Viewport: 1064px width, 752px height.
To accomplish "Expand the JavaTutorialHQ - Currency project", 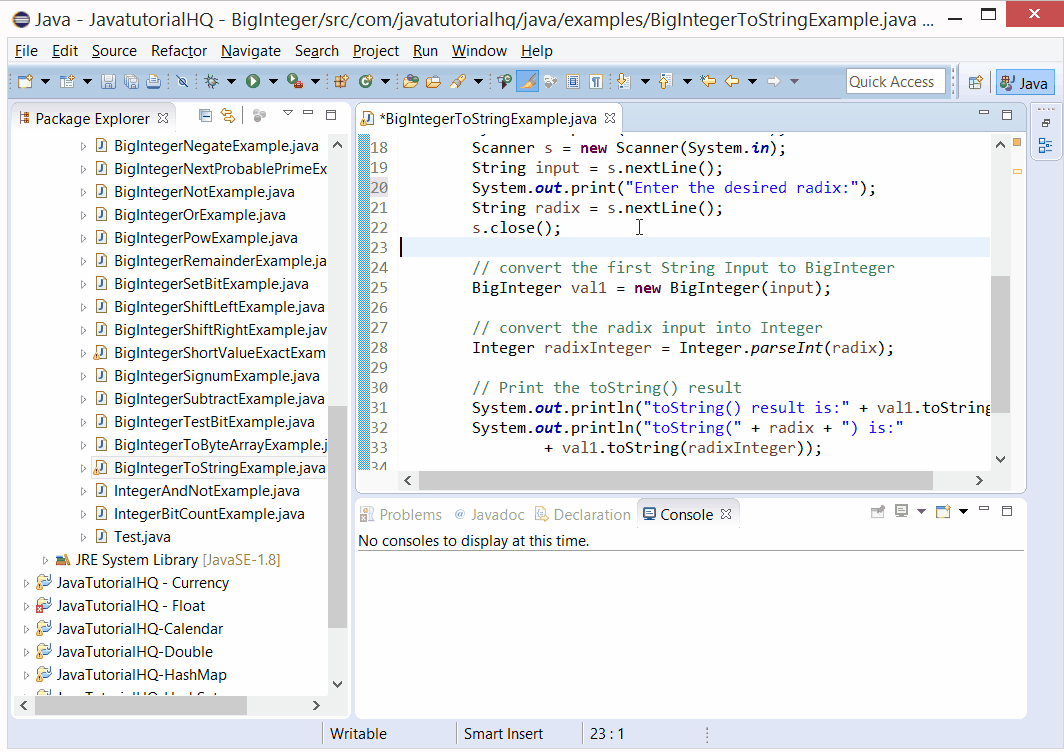I will (28, 582).
